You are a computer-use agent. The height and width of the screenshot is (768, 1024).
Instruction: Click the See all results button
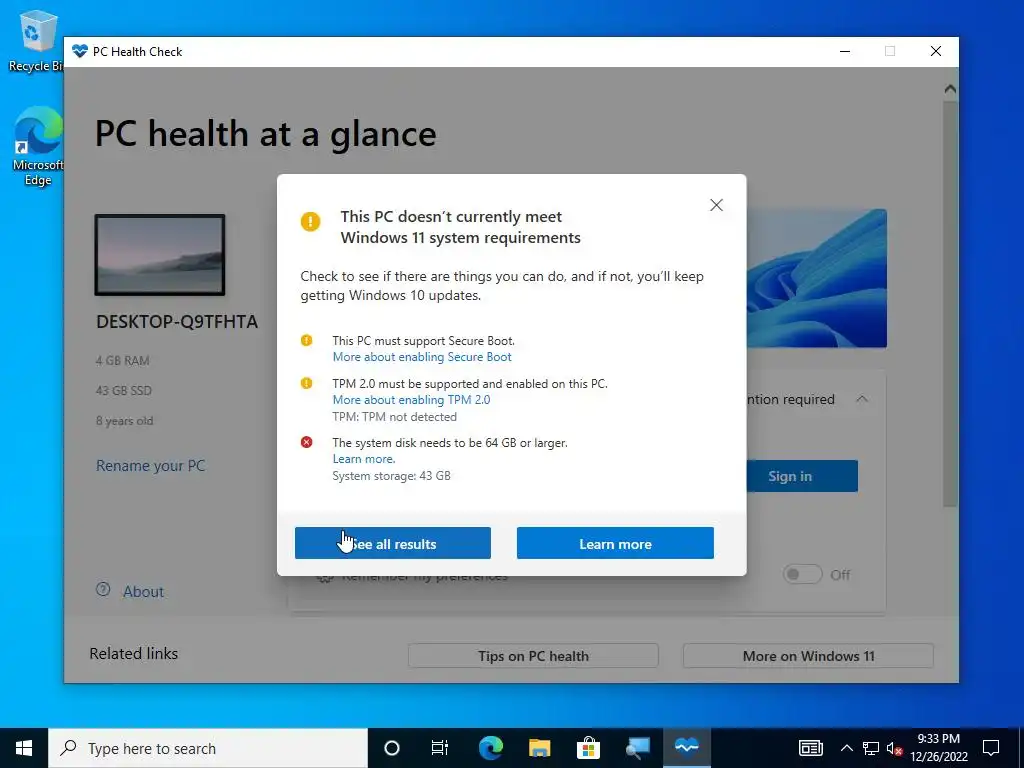[392, 543]
